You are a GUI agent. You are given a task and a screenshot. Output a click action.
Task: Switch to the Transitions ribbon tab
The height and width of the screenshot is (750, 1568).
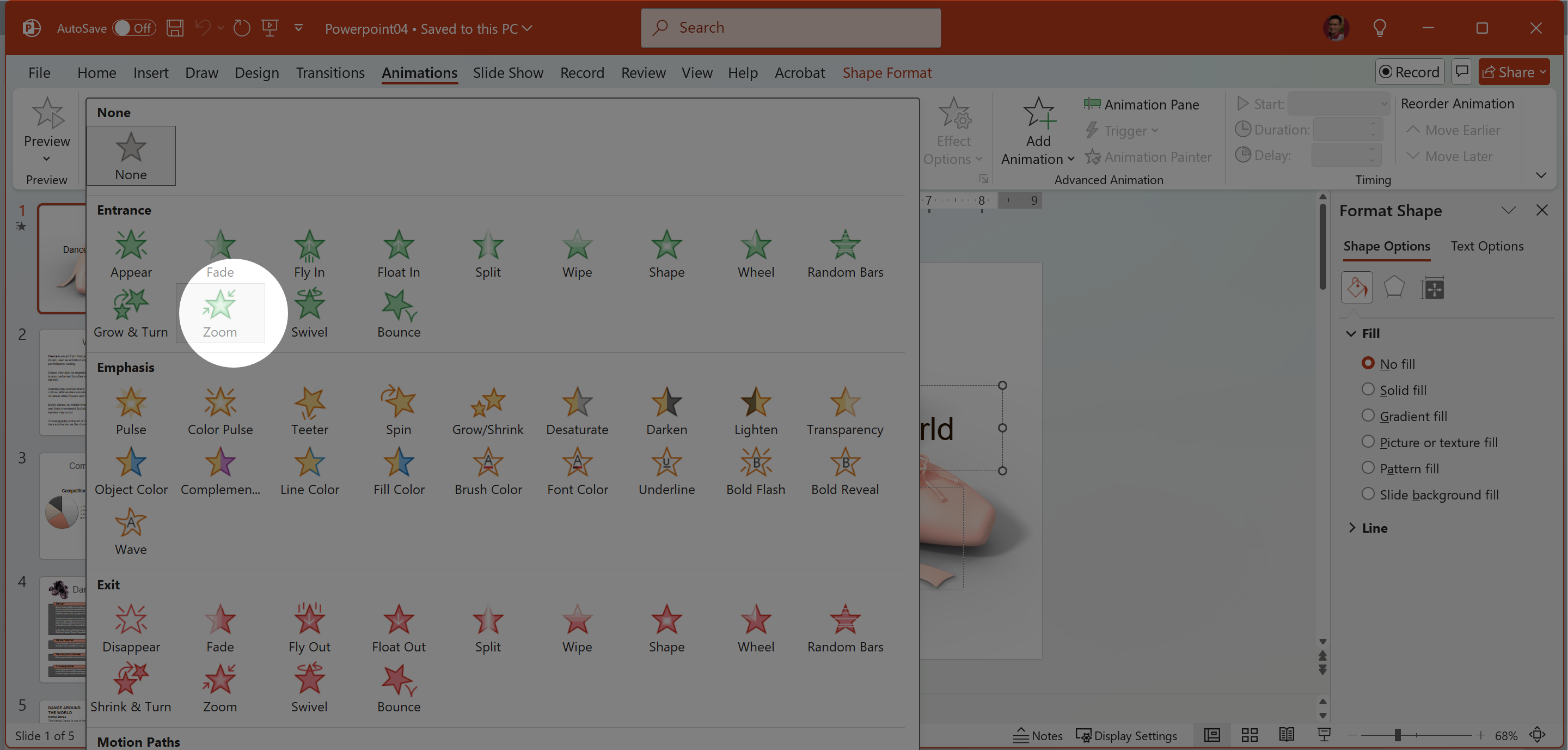pos(330,73)
